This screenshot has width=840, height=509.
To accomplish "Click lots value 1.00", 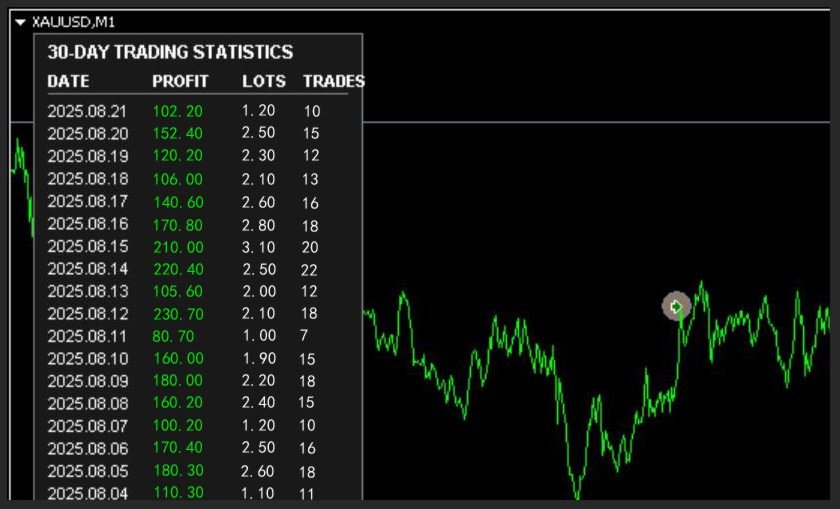I will pos(259,336).
